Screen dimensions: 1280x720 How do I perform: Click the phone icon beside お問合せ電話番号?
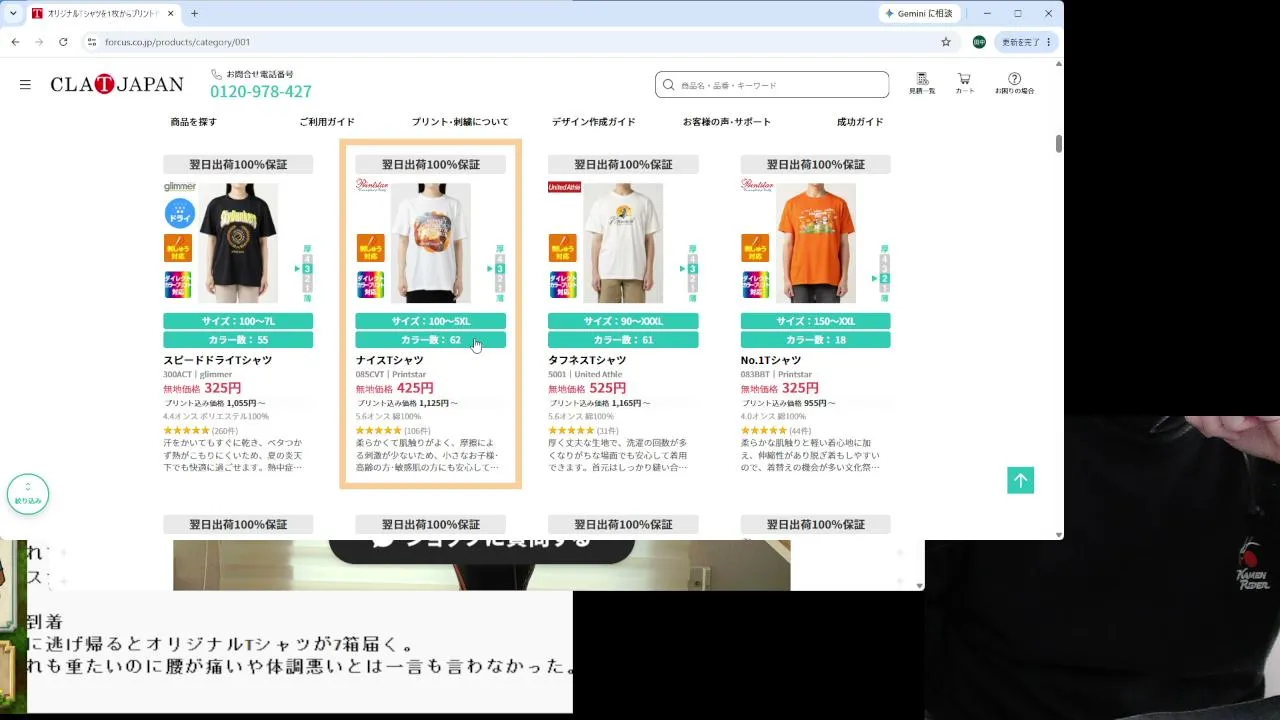point(216,74)
